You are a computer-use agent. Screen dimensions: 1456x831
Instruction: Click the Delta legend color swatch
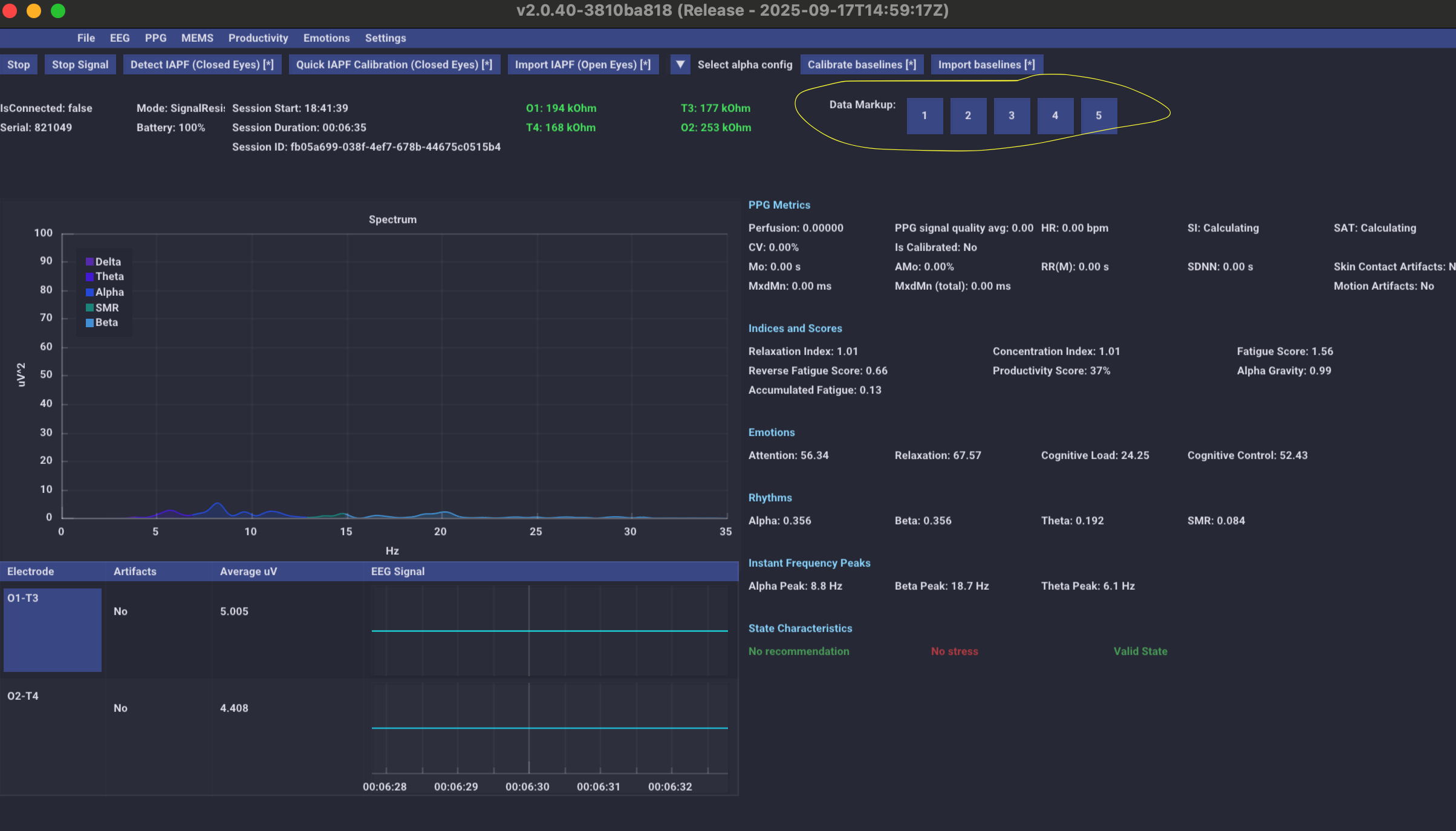pos(89,262)
